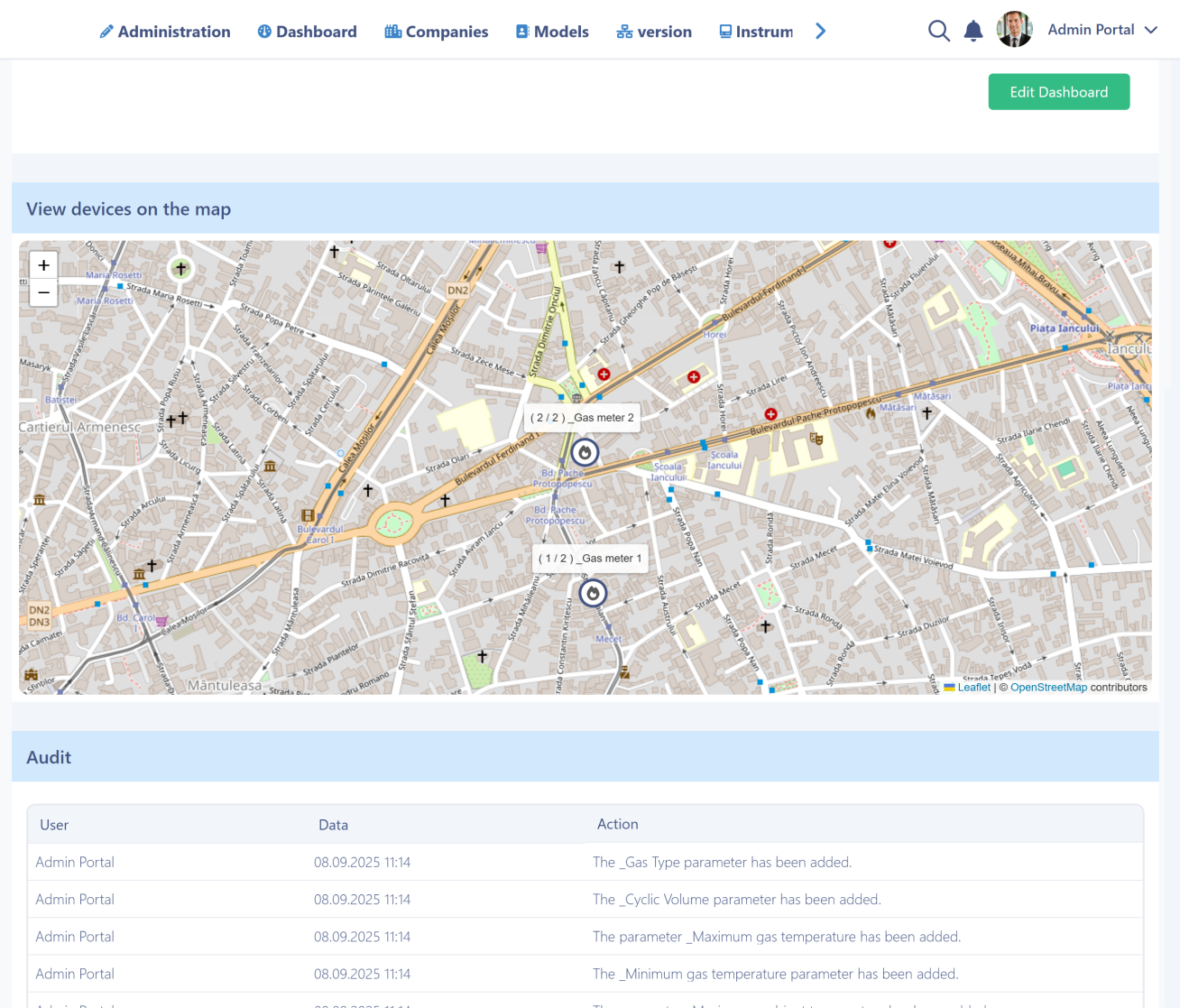
Task: Click the admin profile avatar
Action: coord(1014,30)
